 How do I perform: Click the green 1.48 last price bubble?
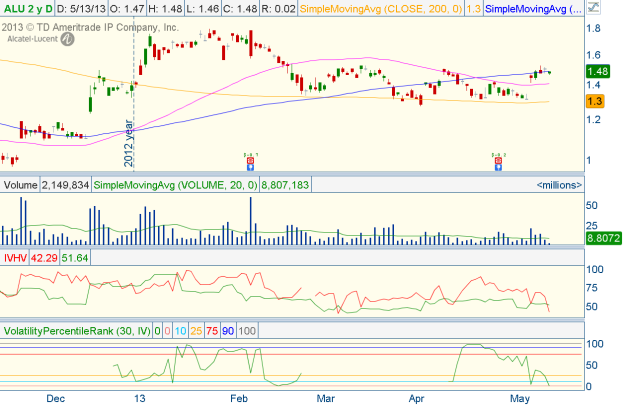(x=598, y=71)
